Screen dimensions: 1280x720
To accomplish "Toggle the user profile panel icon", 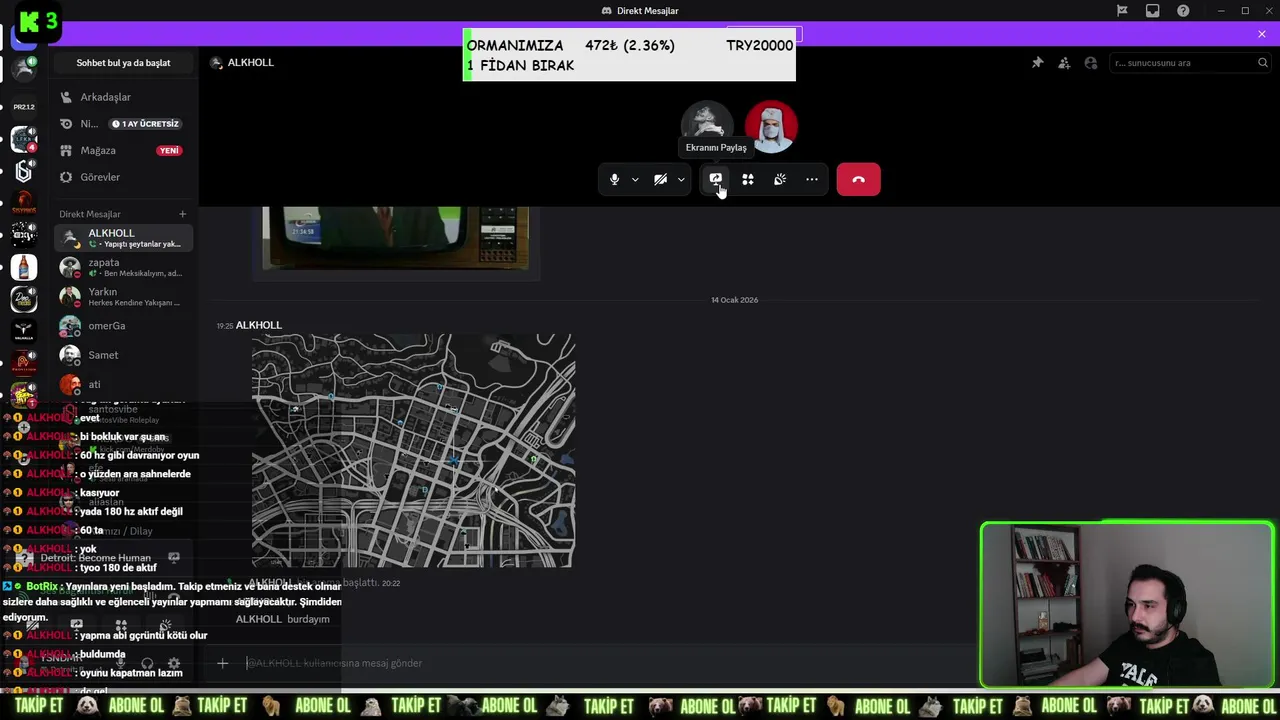I will tap(1091, 63).
